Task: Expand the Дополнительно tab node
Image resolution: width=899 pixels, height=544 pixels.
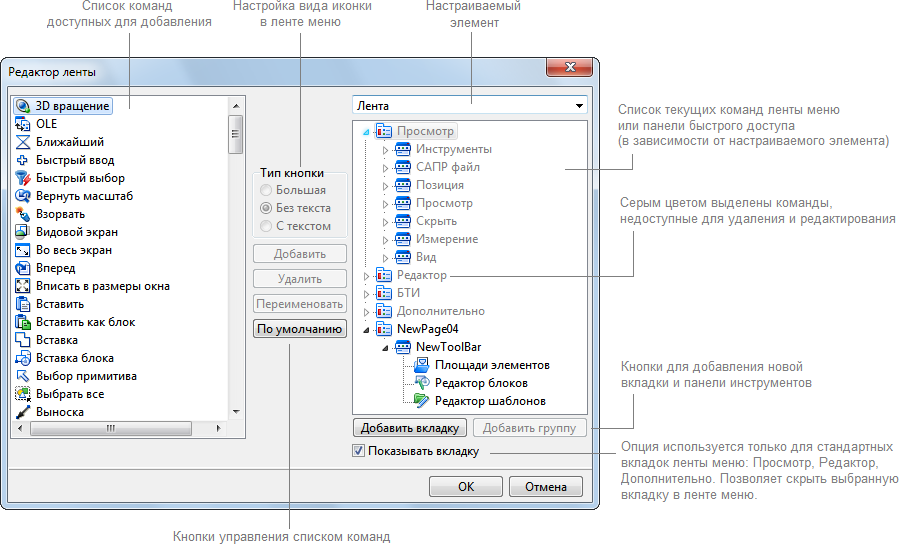Action: (366, 312)
